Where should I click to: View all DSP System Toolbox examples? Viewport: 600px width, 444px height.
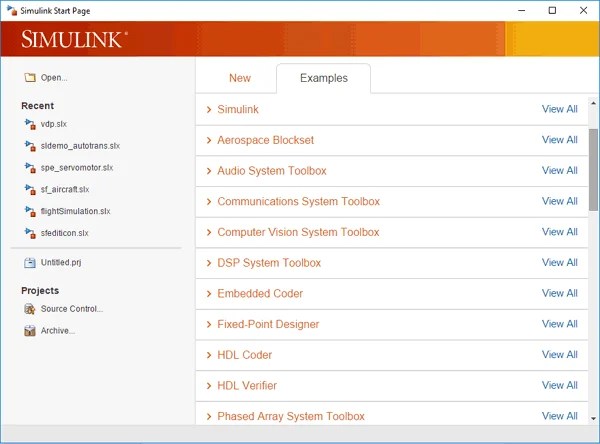point(559,263)
